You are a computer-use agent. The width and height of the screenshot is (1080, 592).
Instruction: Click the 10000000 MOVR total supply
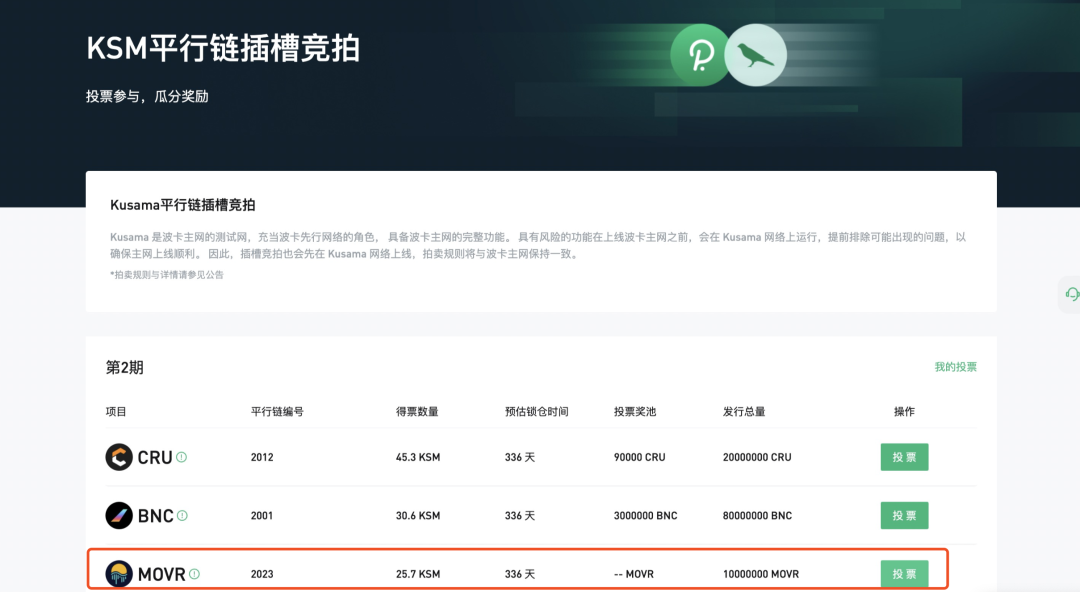click(760, 573)
